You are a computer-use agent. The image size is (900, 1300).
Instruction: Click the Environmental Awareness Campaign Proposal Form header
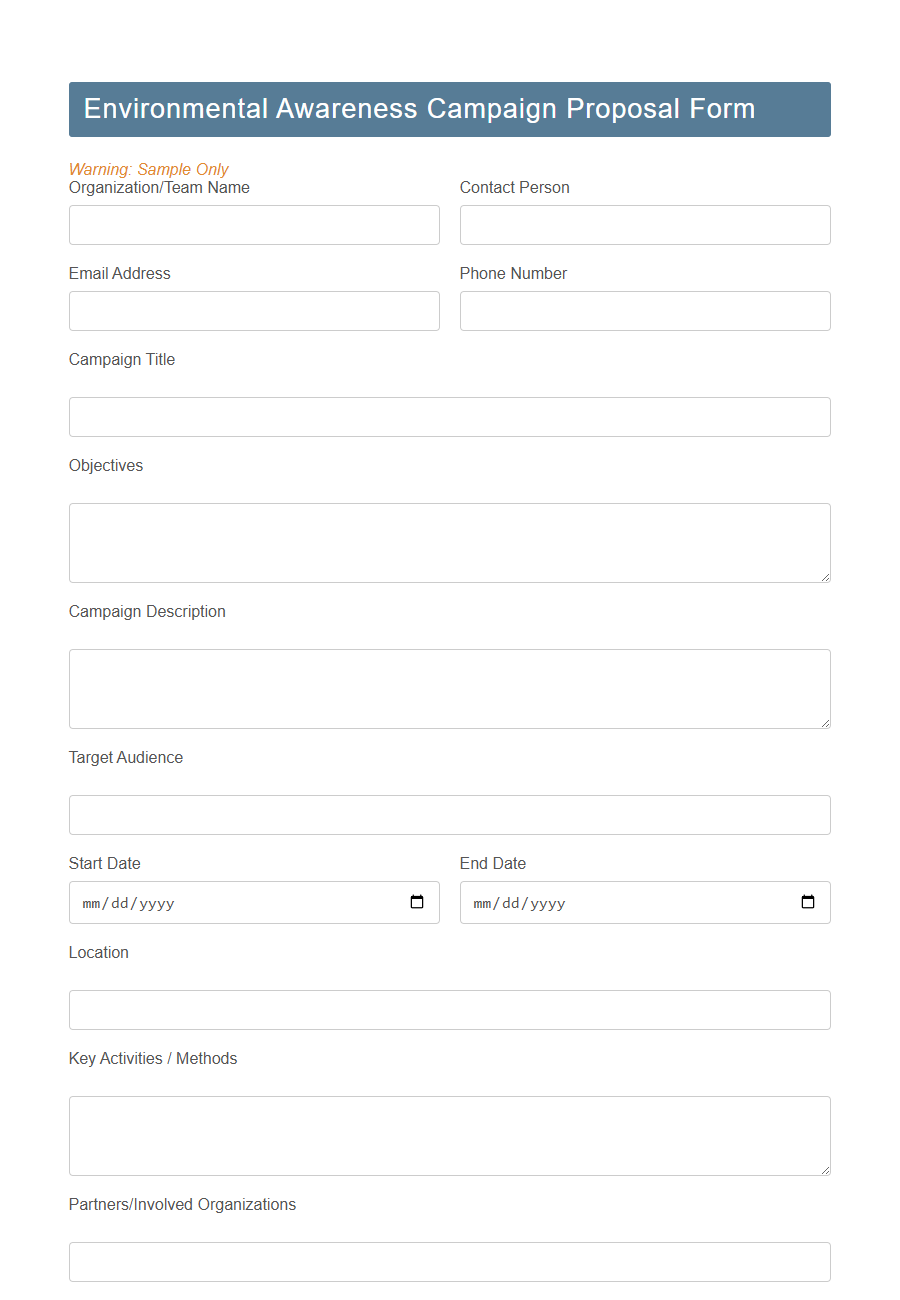449,109
